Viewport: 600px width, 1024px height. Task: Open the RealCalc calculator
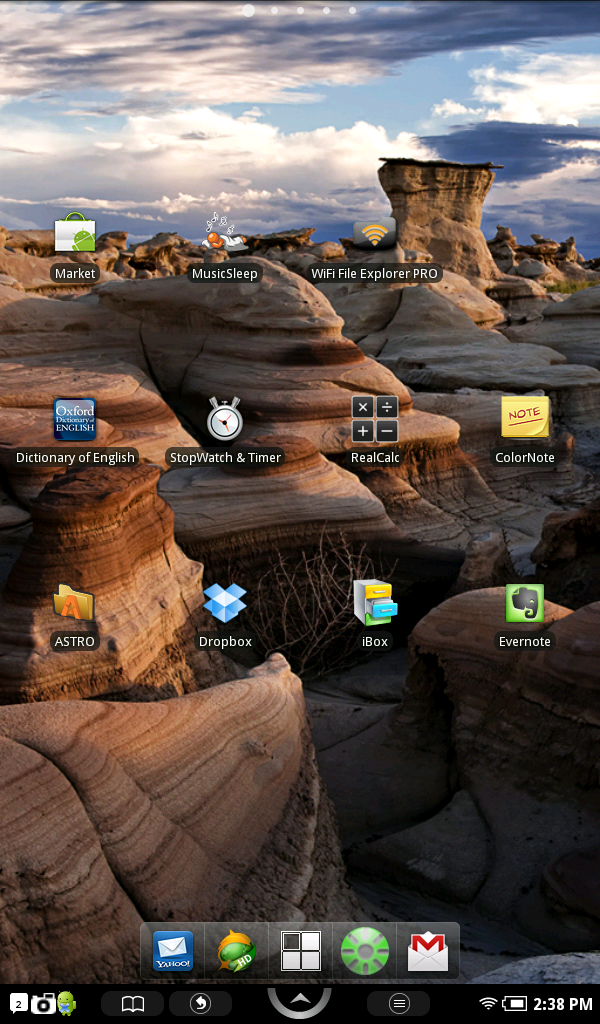coord(375,419)
